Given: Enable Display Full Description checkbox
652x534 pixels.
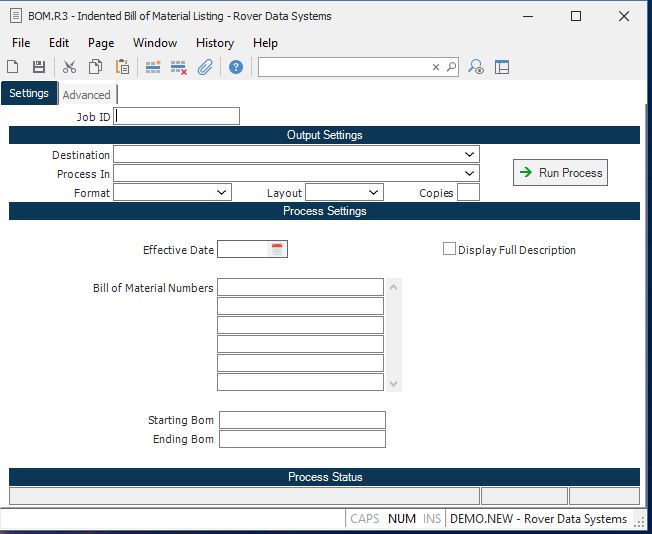Looking at the screenshot, I should 450,249.
